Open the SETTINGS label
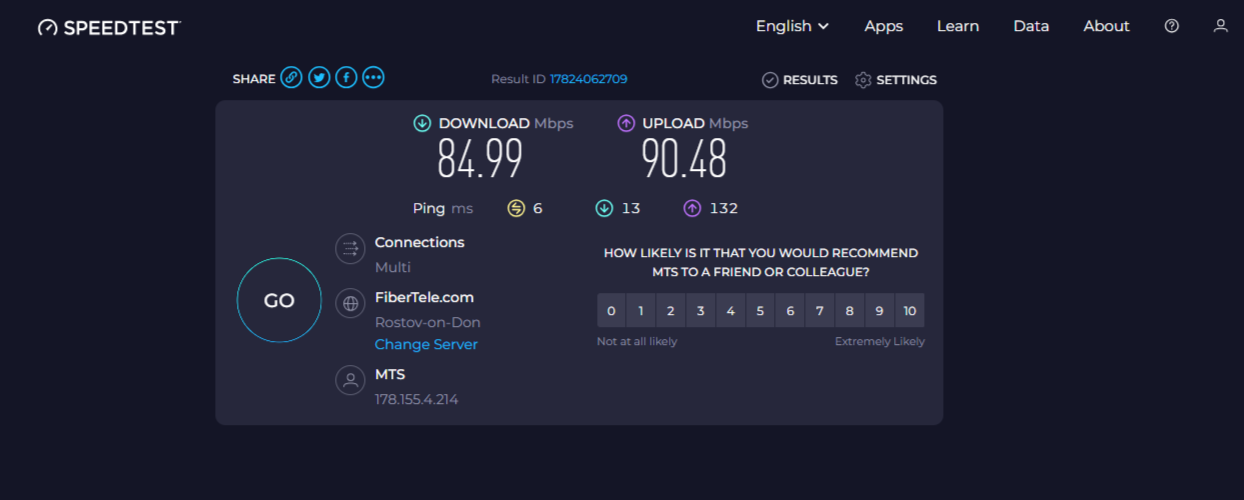This screenshot has width=1244, height=500. [x=906, y=80]
